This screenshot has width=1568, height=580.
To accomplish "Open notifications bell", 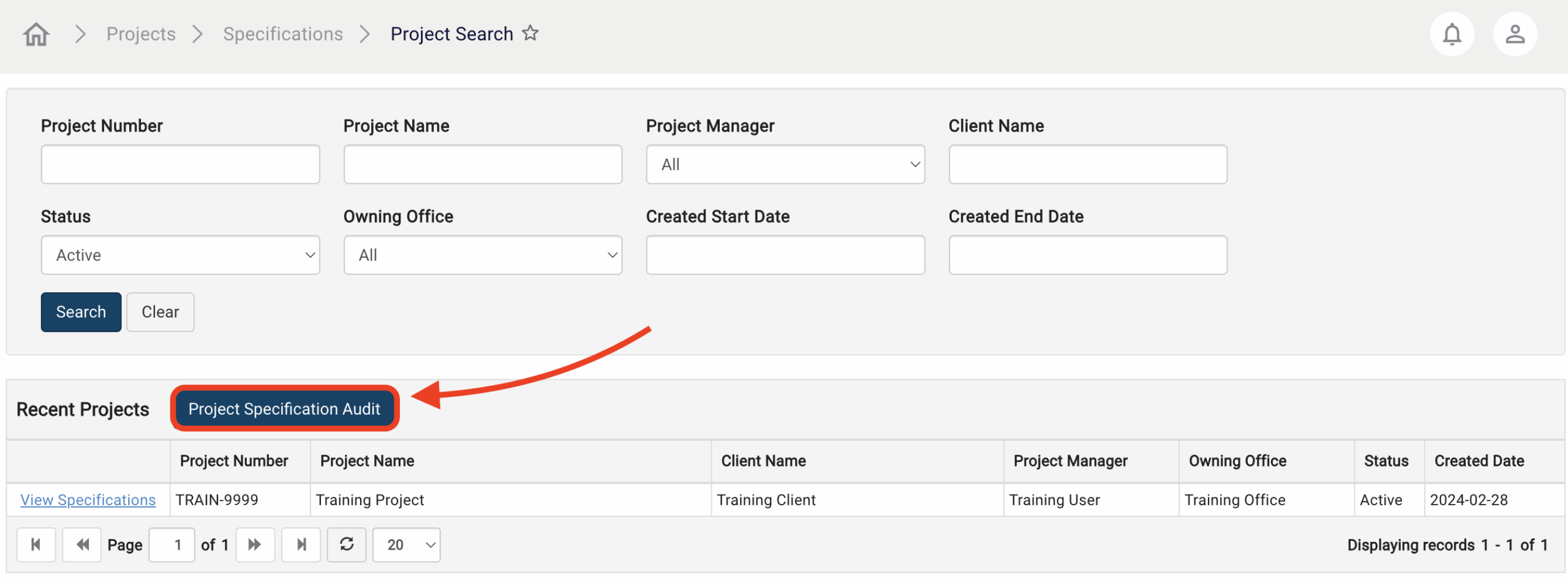I will tap(1452, 34).
